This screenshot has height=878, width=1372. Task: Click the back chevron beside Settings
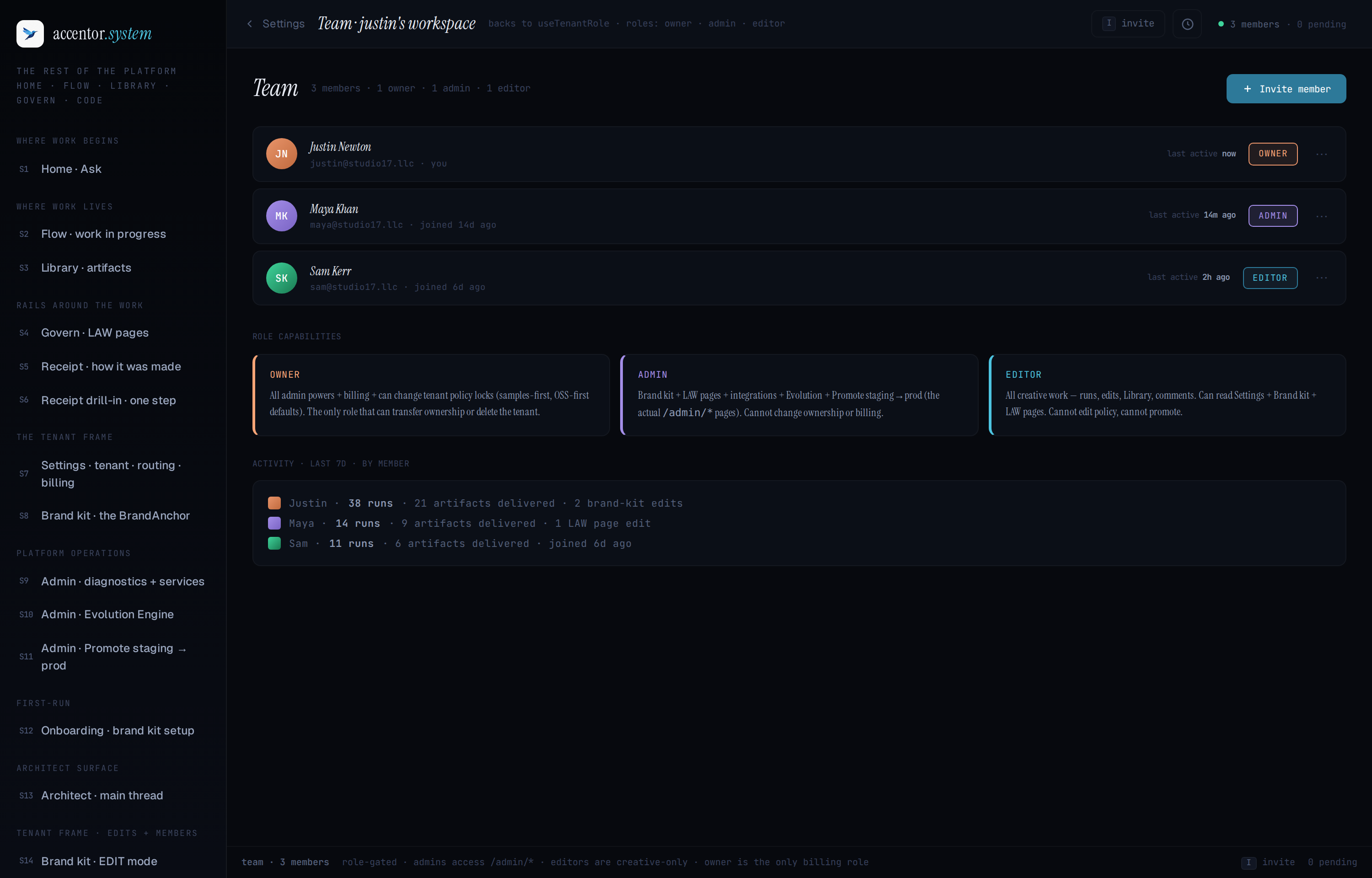click(x=250, y=23)
